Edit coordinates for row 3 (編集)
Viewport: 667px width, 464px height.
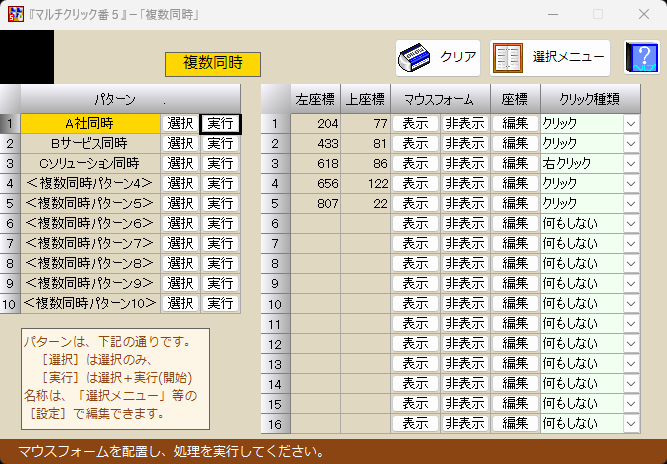(515, 164)
